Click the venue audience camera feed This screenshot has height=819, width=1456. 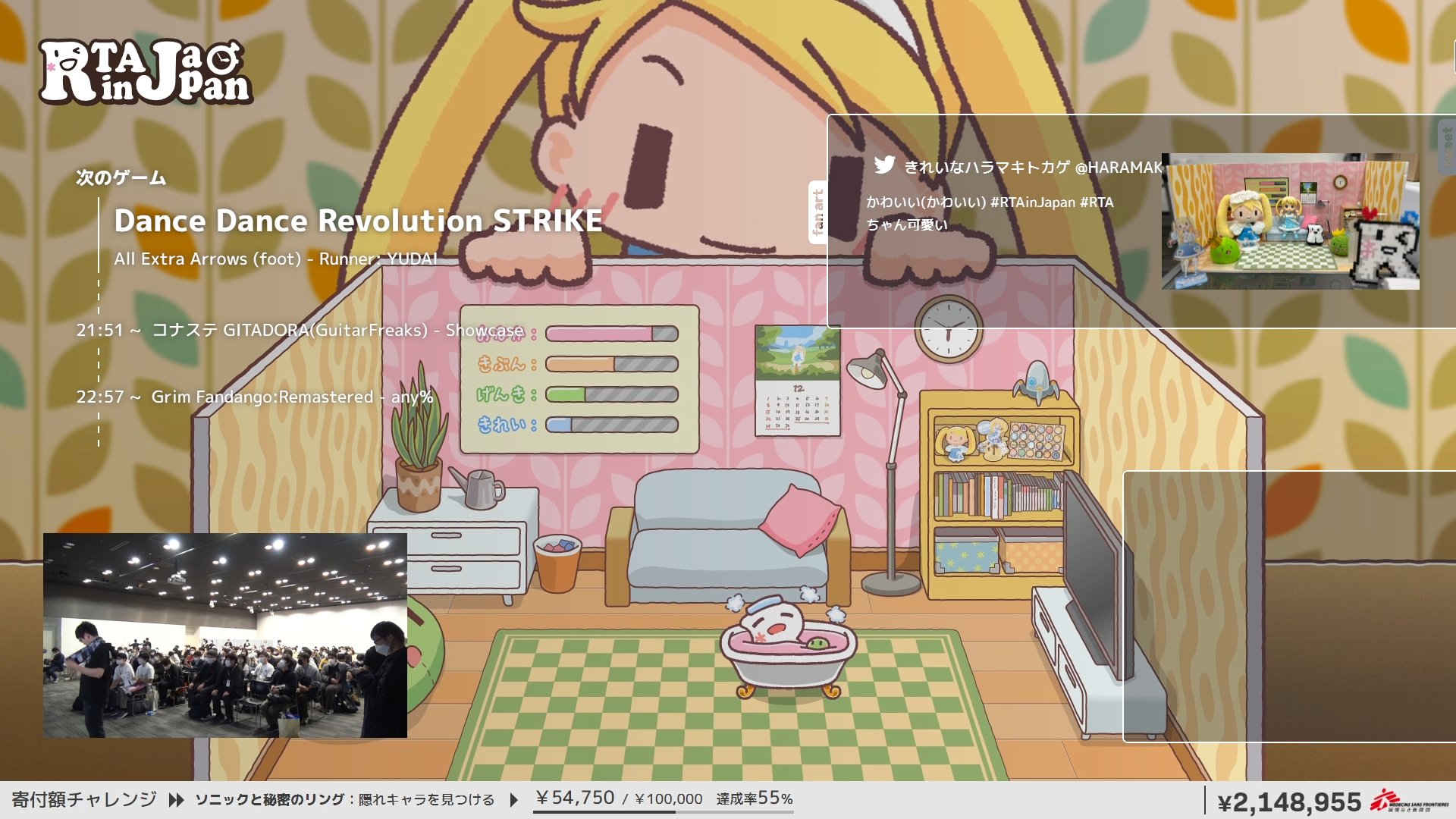(x=225, y=635)
